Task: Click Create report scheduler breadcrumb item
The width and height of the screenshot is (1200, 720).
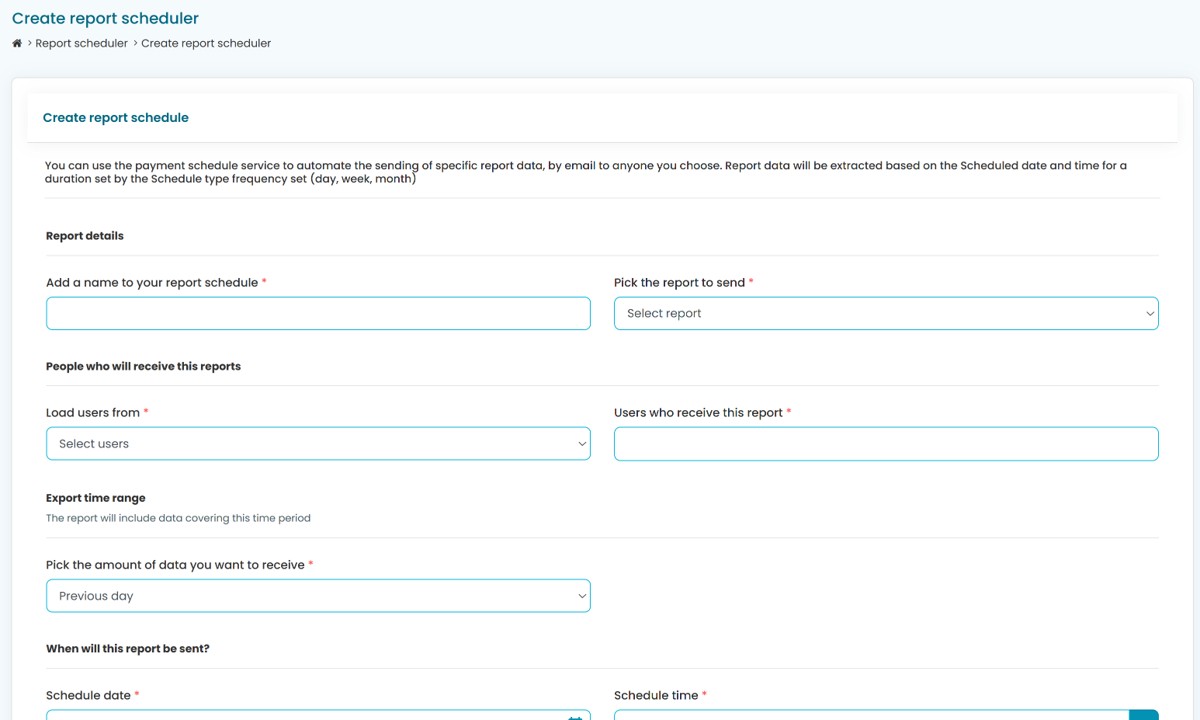Action: pos(206,43)
